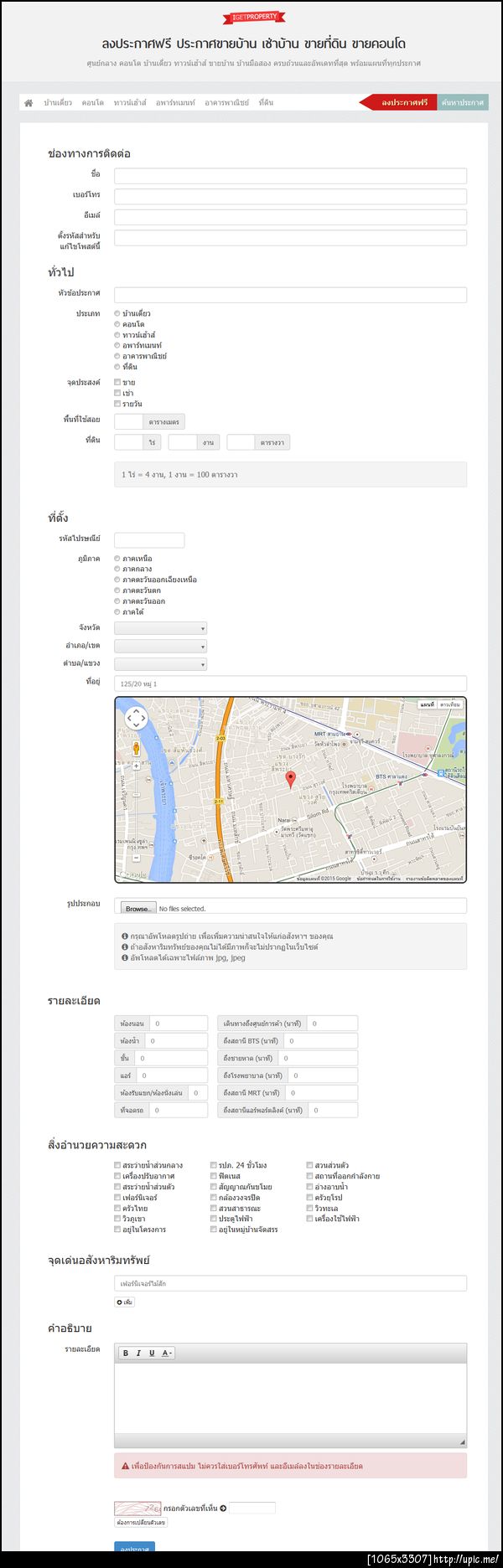The height and width of the screenshot is (1568, 503).
Task: Check อ่างอาบน้ำ amenity checkbox
Action: tap(309, 1187)
